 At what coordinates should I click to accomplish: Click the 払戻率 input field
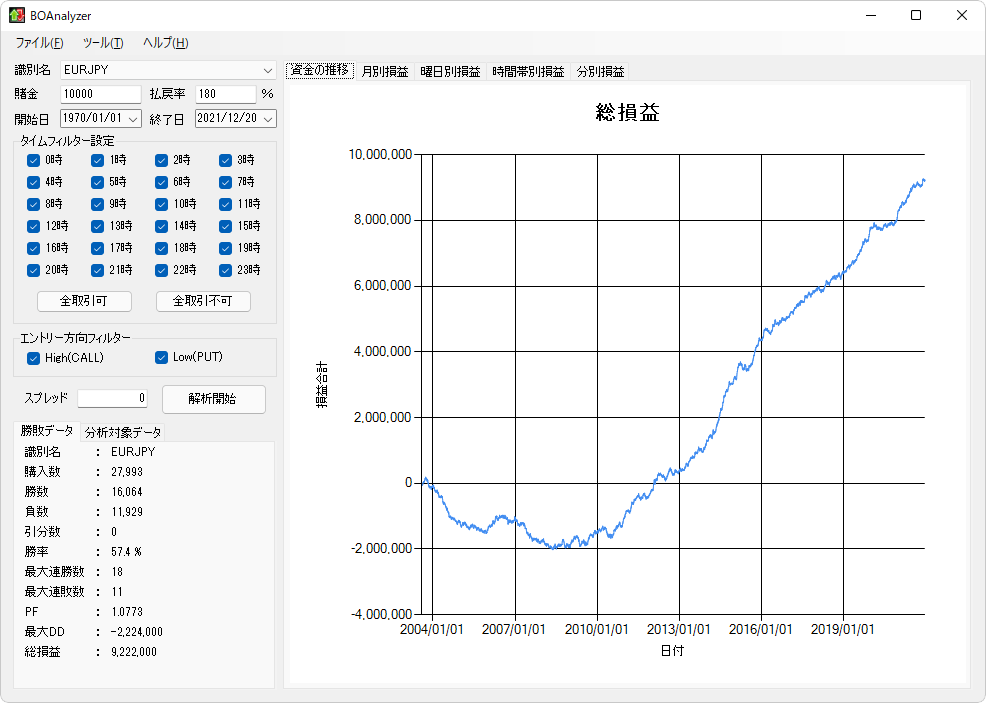(225, 94)
